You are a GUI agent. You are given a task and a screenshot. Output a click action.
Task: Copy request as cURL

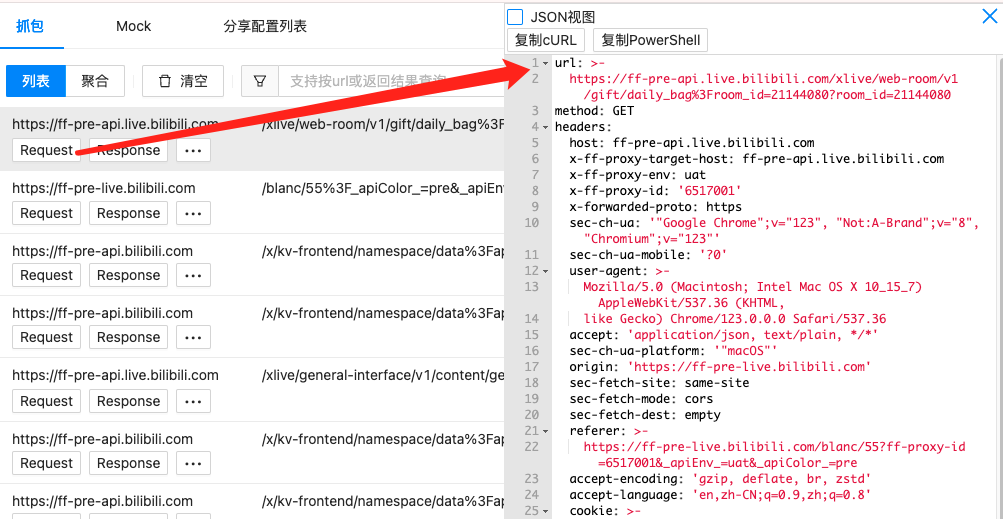point(546,40)
